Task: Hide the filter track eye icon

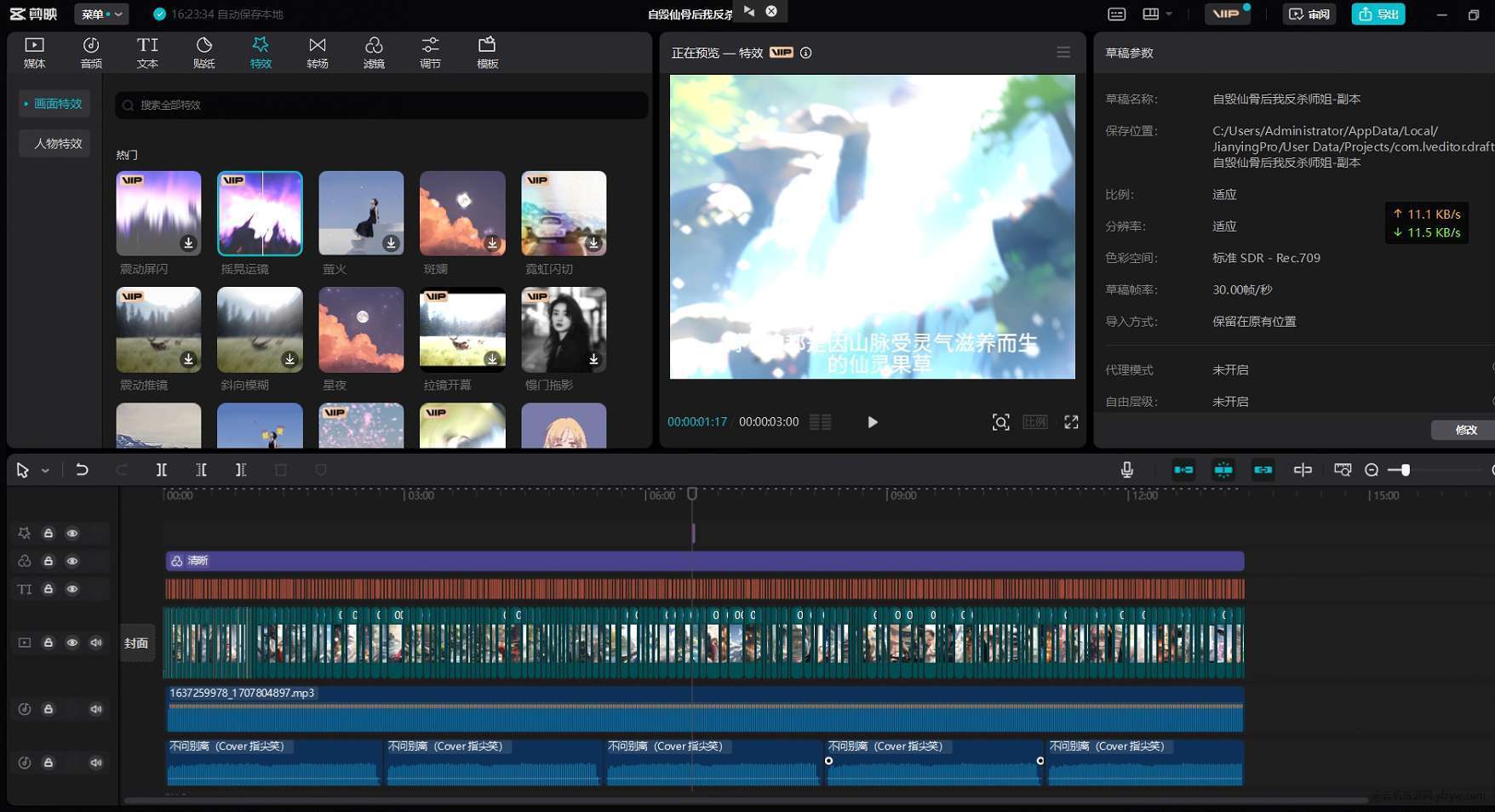Action: tap(72, 561)
